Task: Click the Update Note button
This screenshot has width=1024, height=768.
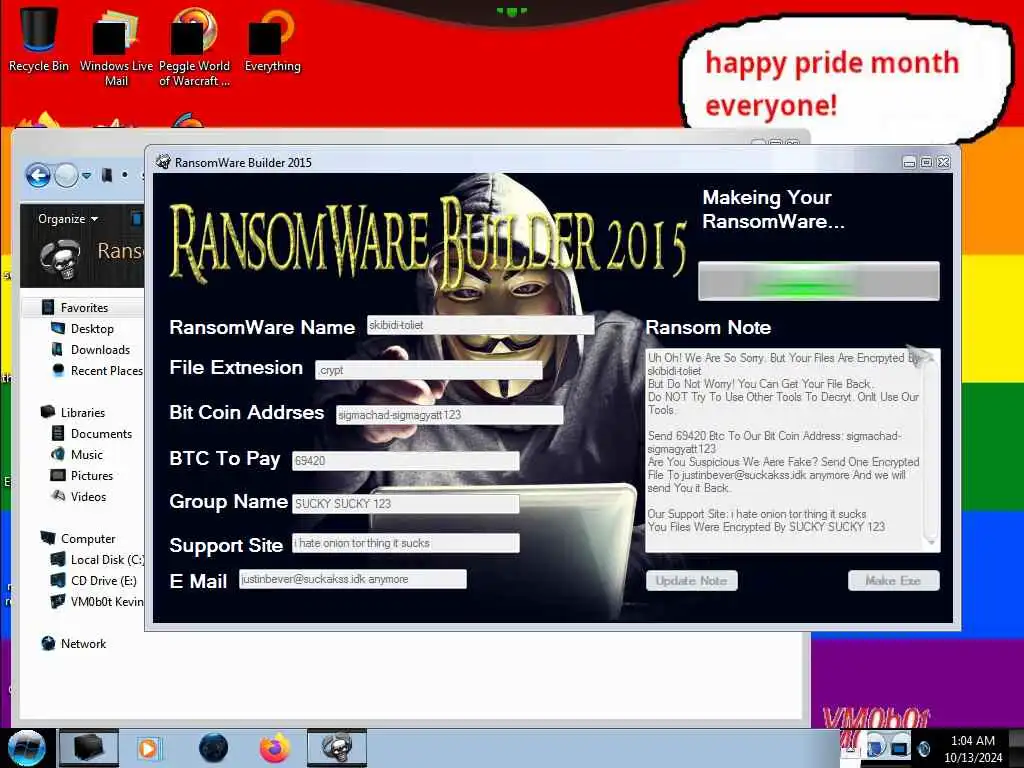Action: [x=692, y=581]
